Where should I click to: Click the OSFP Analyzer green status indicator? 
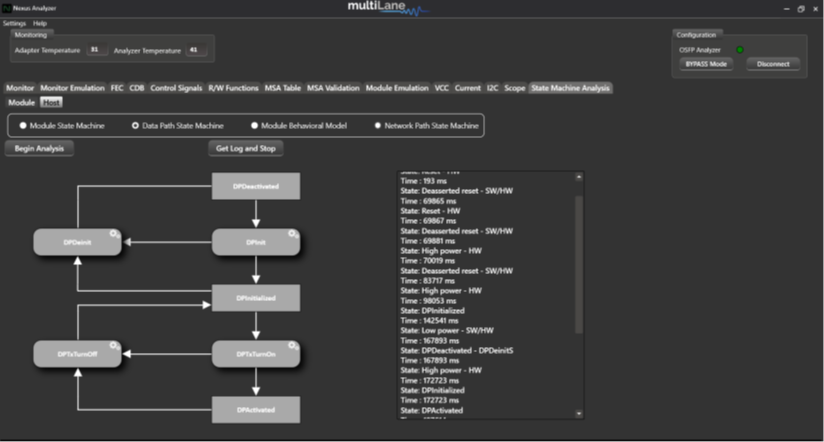(740, 49)
